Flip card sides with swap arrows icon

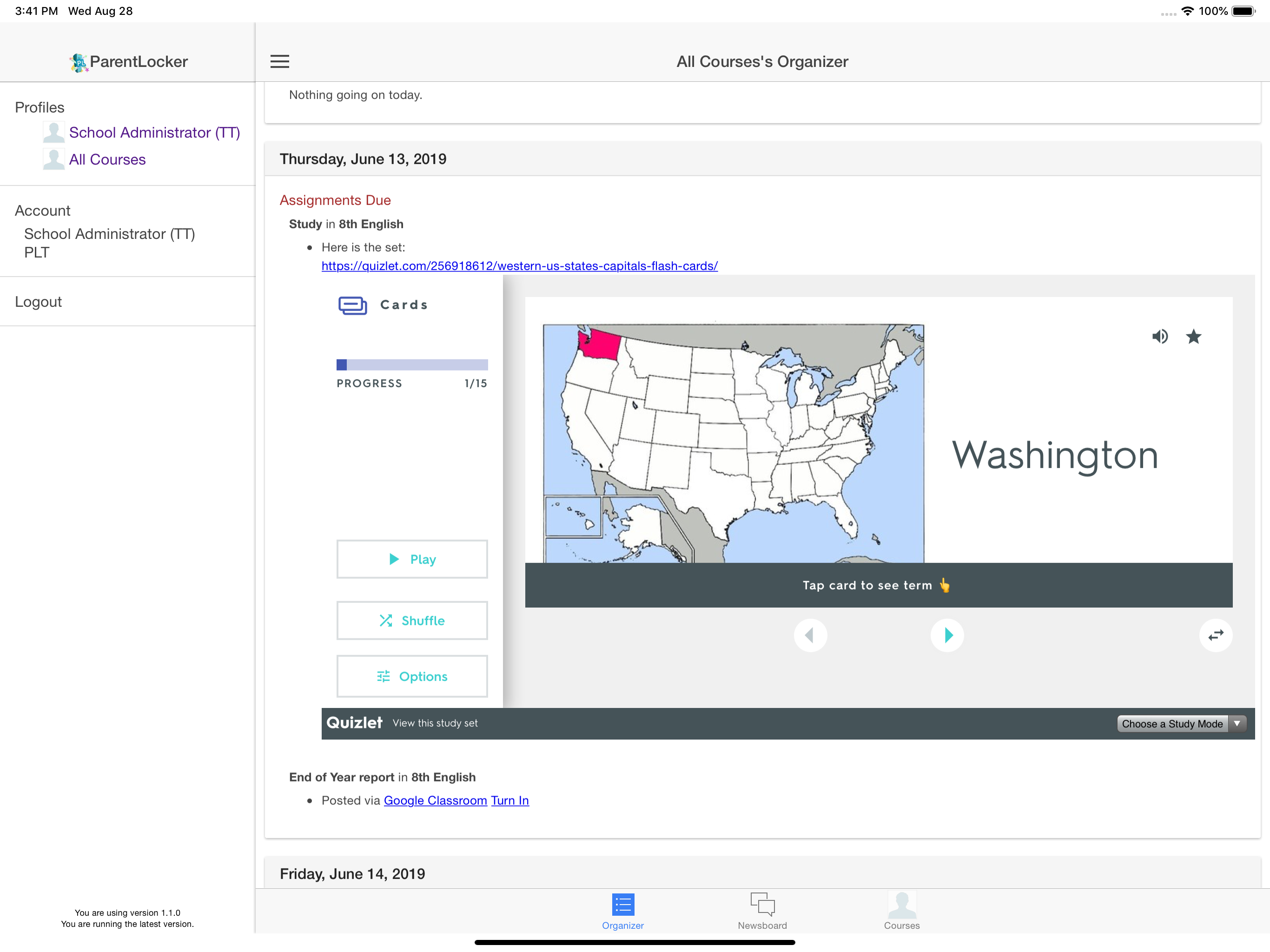(x=1216, y=635)
